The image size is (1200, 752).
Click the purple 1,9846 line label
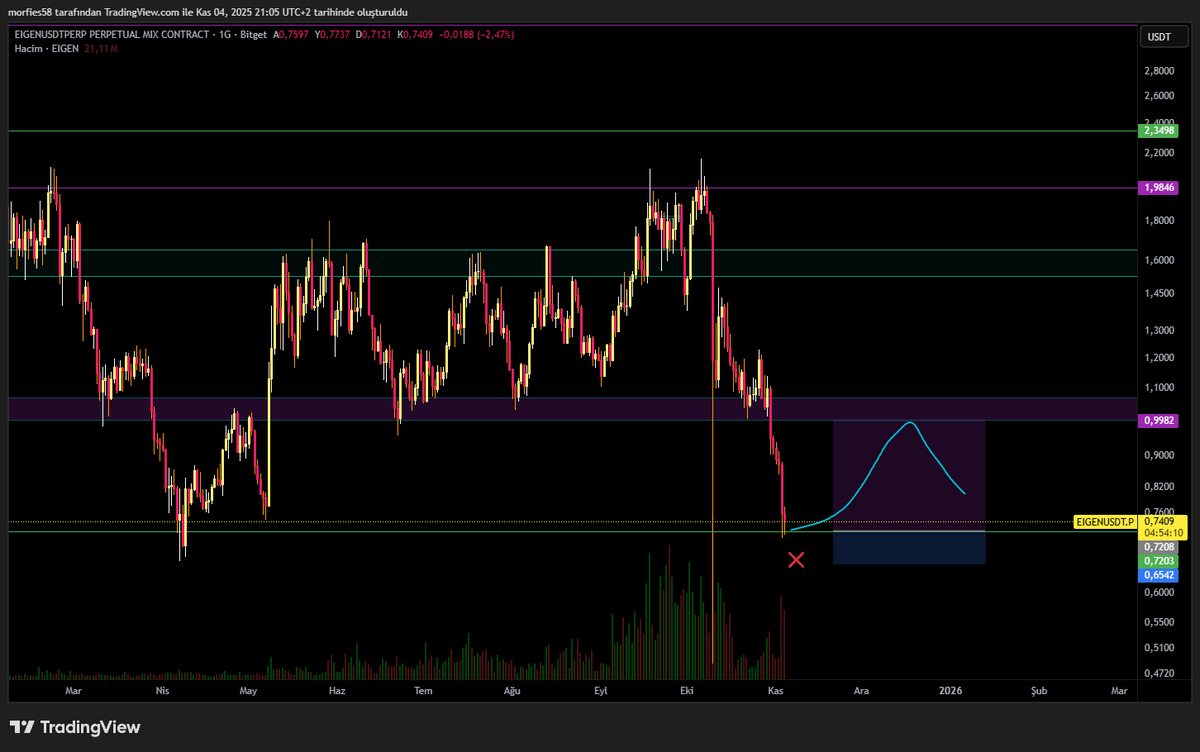click(x=1158, y=187)
